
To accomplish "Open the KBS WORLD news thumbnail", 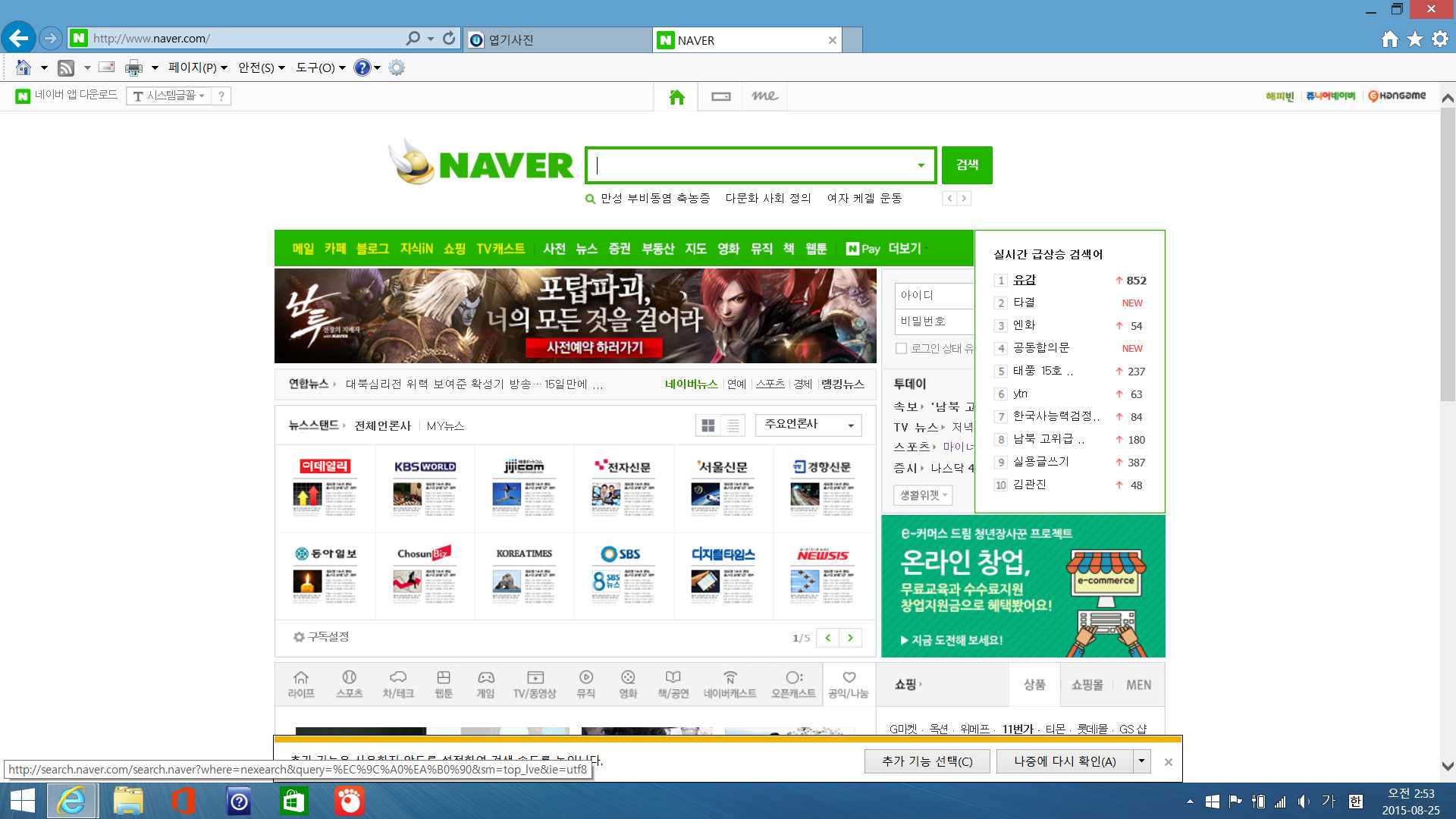I will point(425,488).
